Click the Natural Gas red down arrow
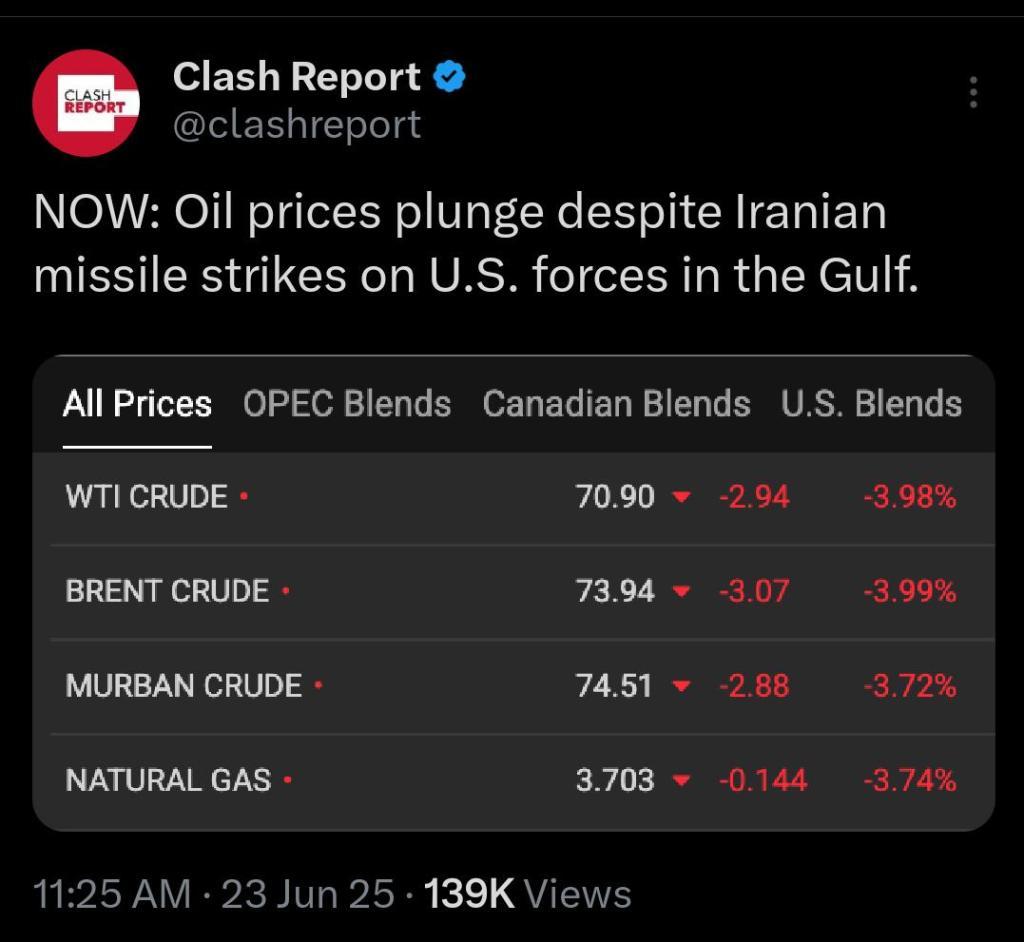 click(681, 780)
